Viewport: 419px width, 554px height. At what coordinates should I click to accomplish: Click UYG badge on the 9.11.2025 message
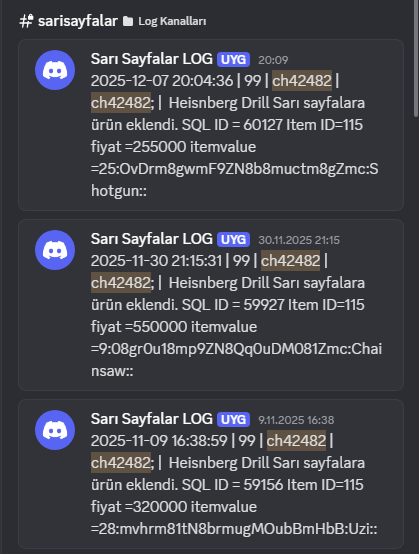[233, 419]
